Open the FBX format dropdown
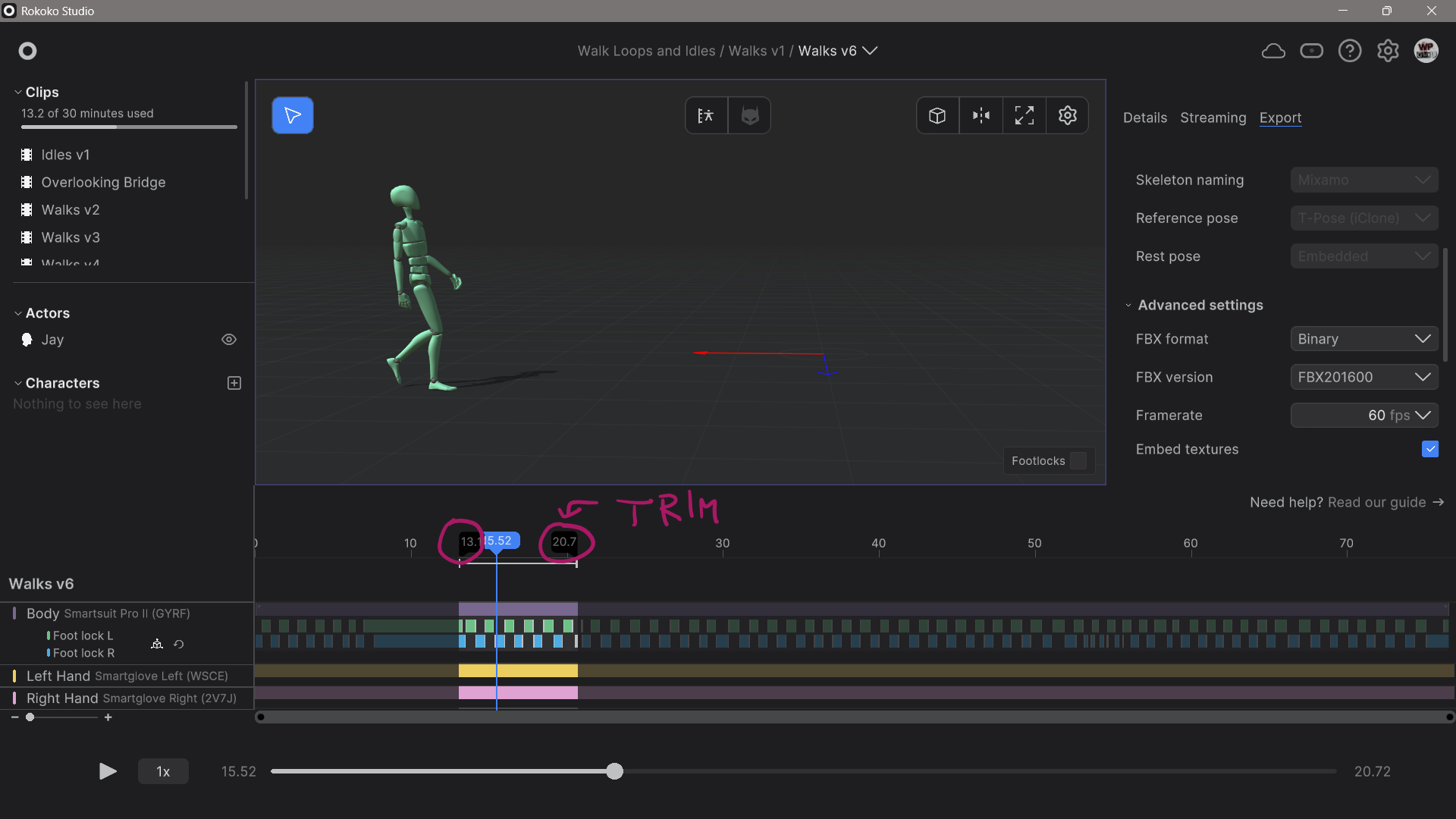Viewport: 1456px width, 819px height. [1363, 339]
